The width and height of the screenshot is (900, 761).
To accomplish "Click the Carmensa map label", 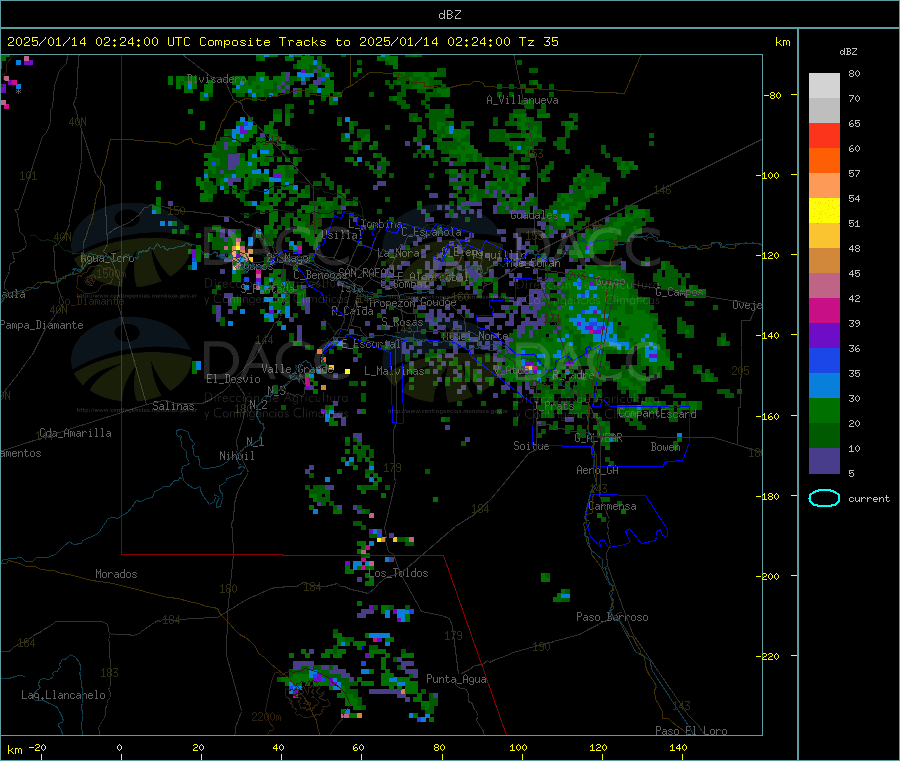I will pos(612,507).
